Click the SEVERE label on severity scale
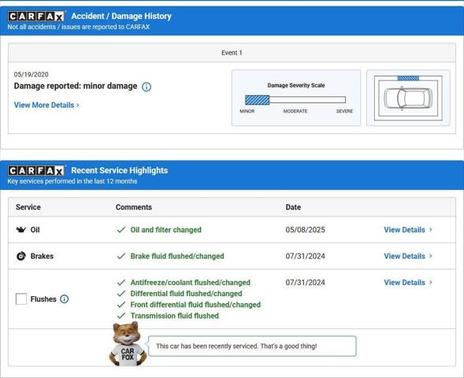The height and width of the screenshot is (378, 464). coord(344,111)
